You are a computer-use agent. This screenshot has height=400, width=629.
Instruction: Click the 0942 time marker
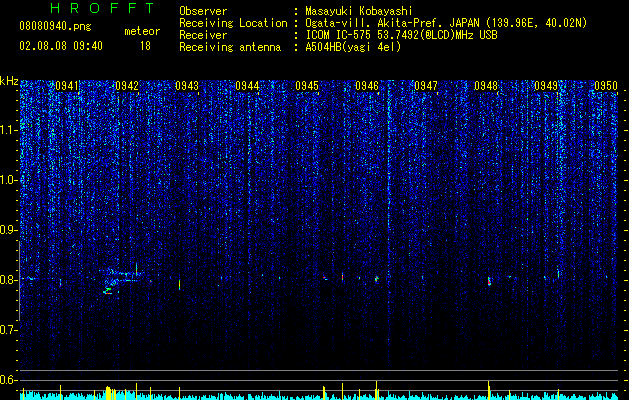(x=127, y=86)
